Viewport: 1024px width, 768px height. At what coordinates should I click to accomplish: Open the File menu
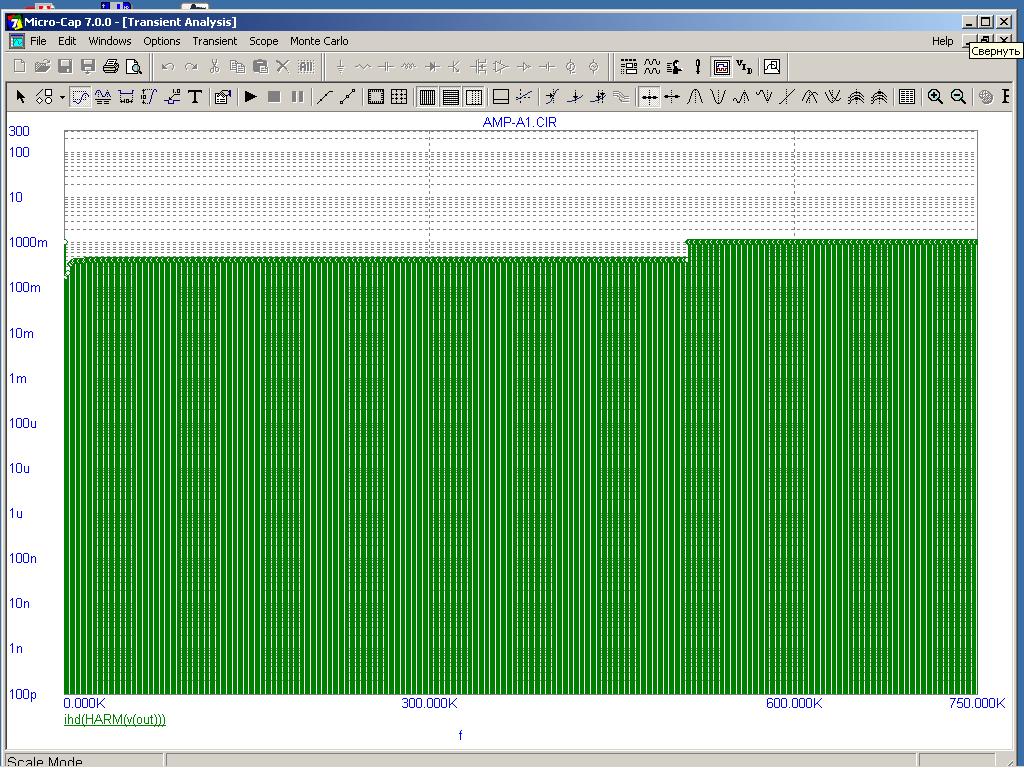click(x=38, y=40)
